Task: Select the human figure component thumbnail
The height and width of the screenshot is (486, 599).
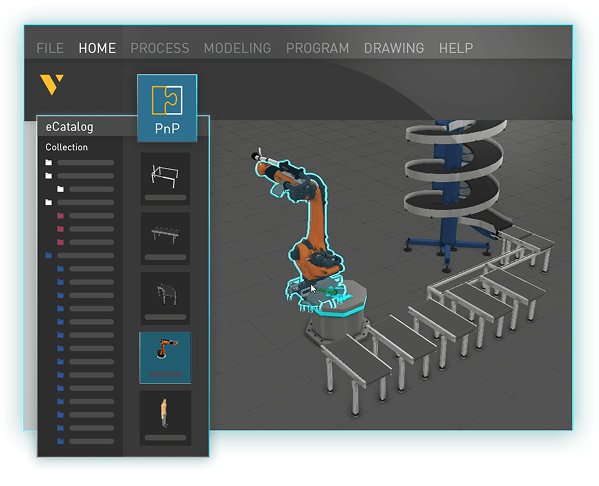Action: click(165, 418)
